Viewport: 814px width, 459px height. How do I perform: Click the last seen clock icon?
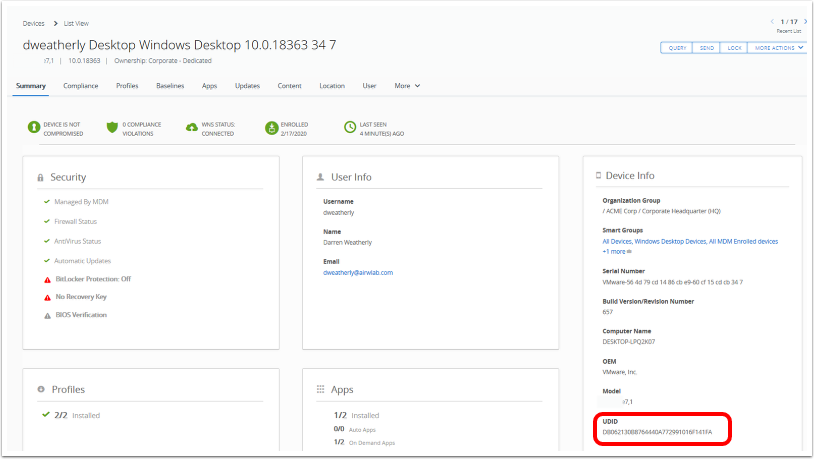coord(350,127)
